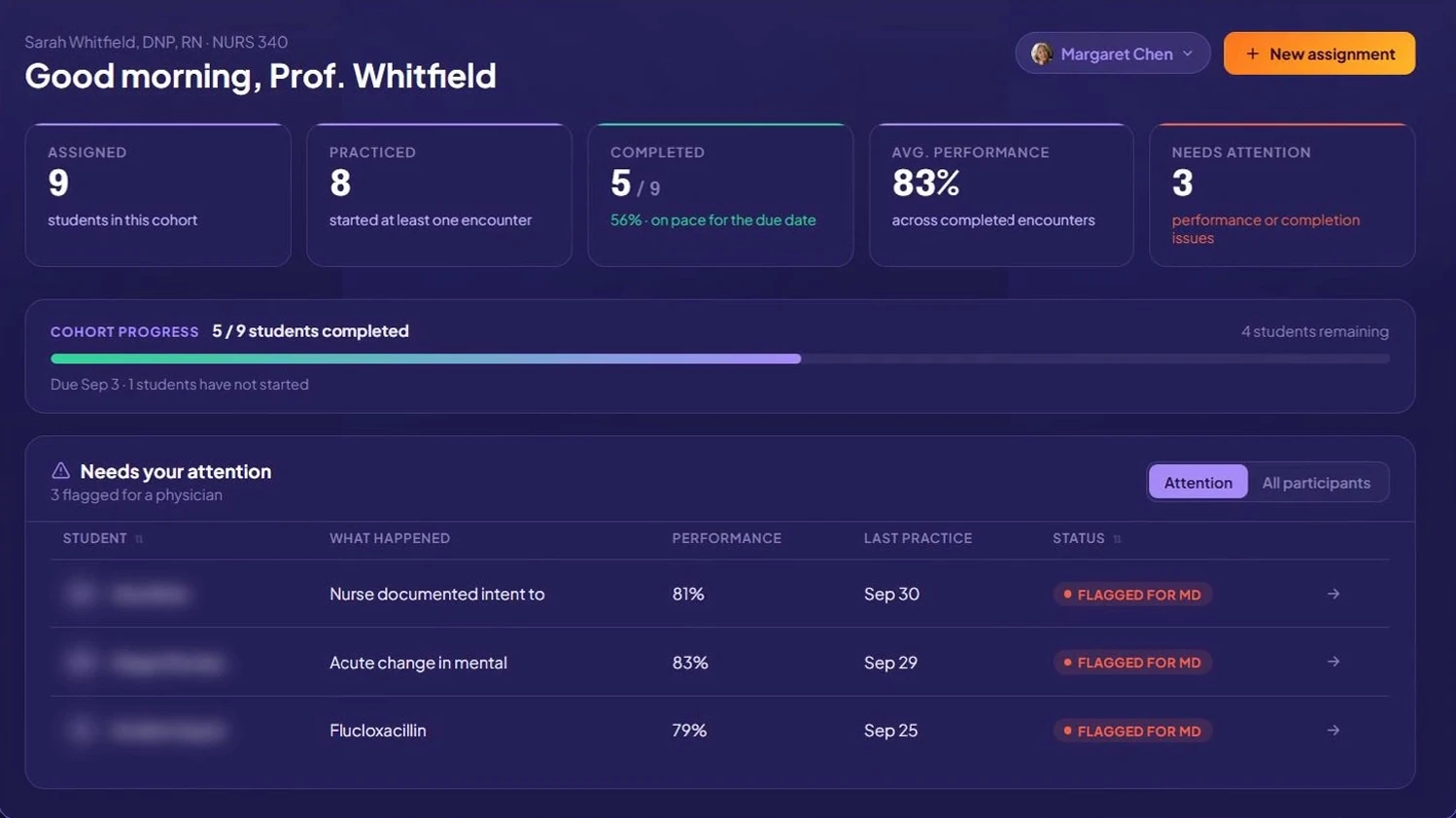
Task: Click FLAGGED FOR MD badge in Sep 30 row
Action: 1132,595
